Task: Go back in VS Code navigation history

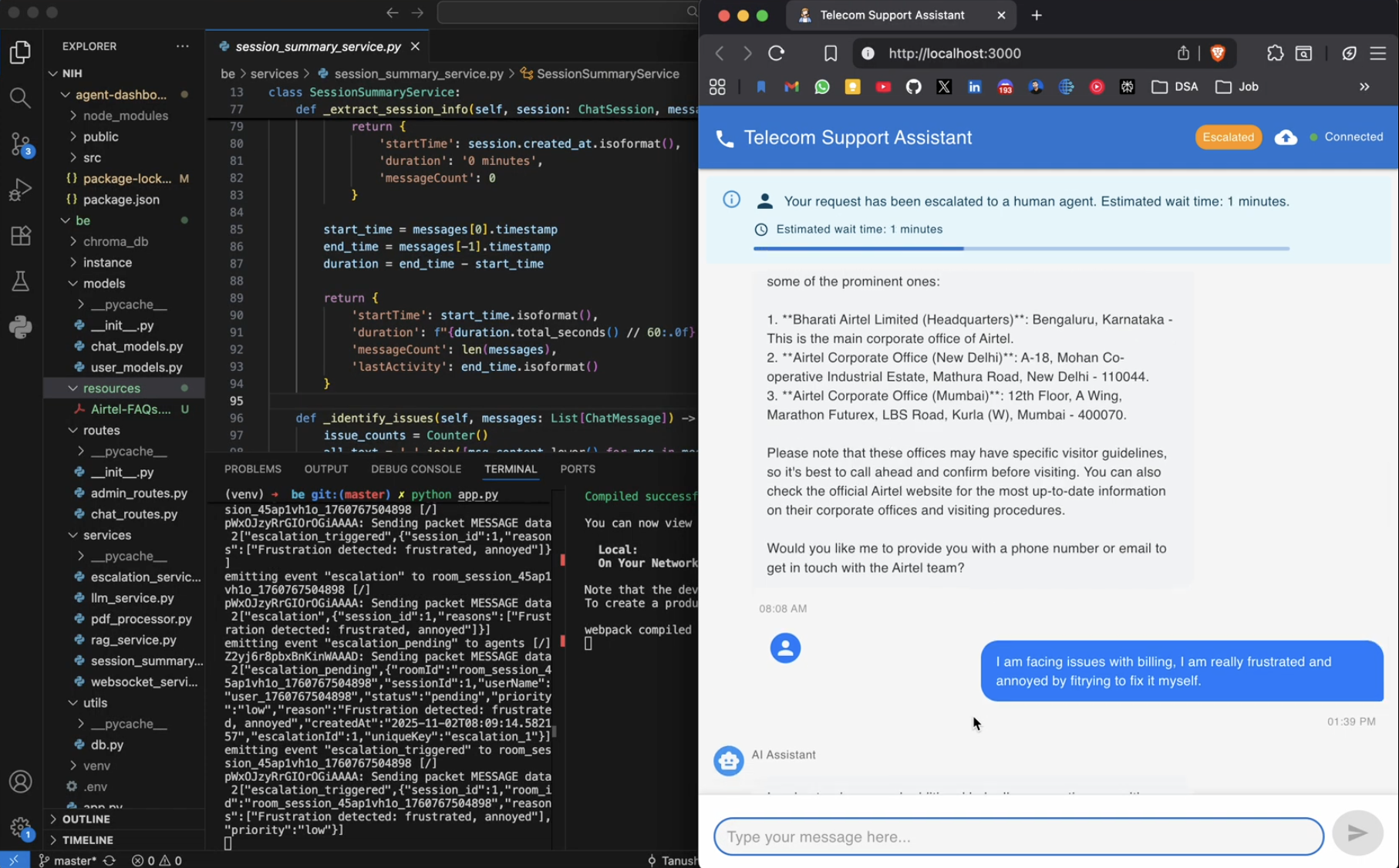Action: pyautogui.click(x=392, y=12)
